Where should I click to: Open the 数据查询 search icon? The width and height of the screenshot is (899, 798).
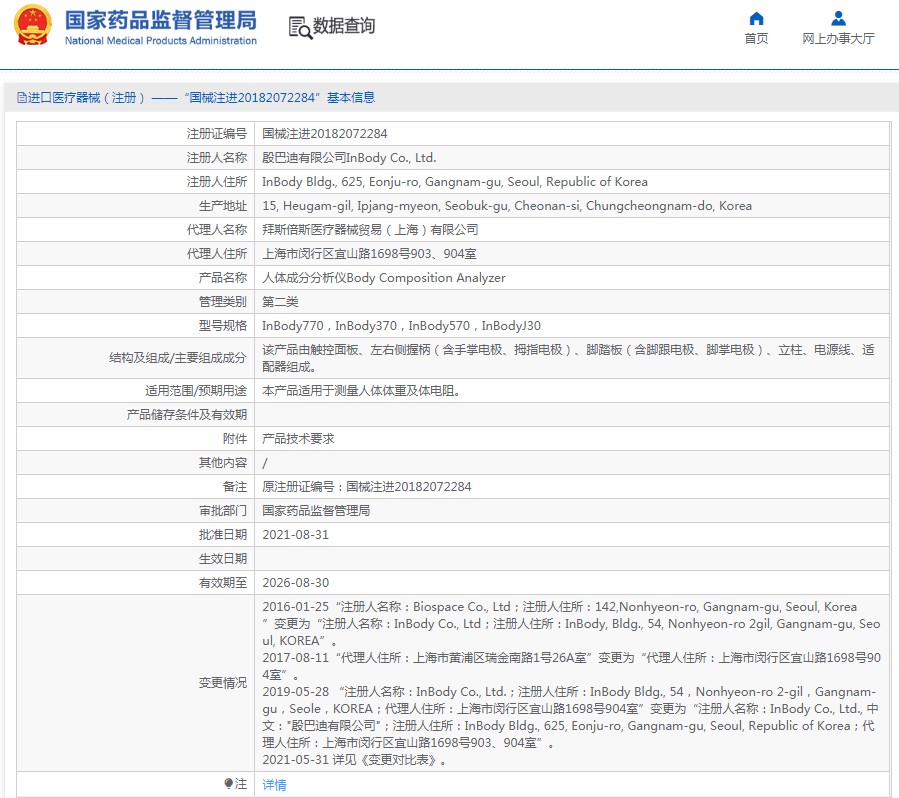(x=300, y=28)
